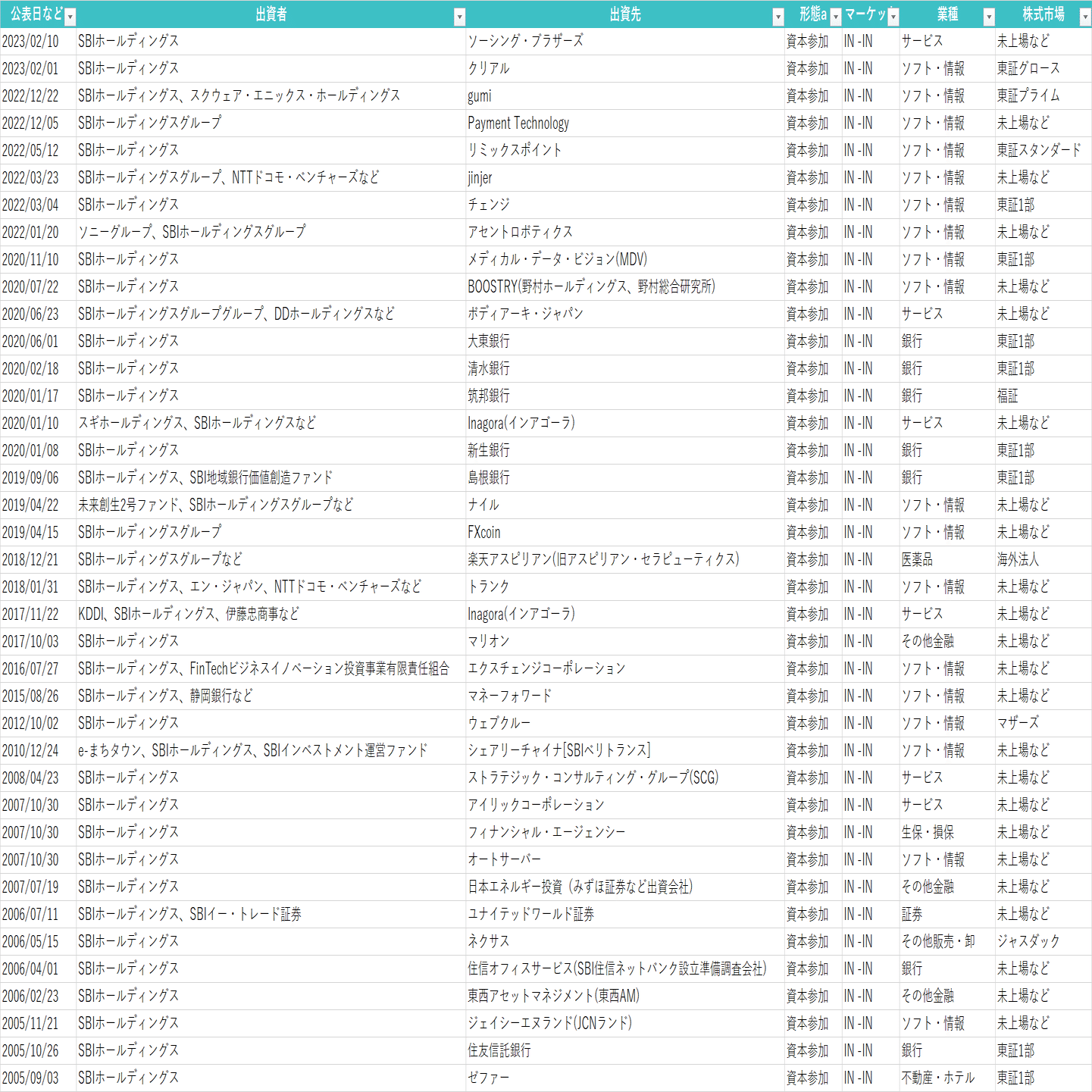Open the 出資先 column filter dropdown
The image size is (1092, 1092).
point(778,17)
